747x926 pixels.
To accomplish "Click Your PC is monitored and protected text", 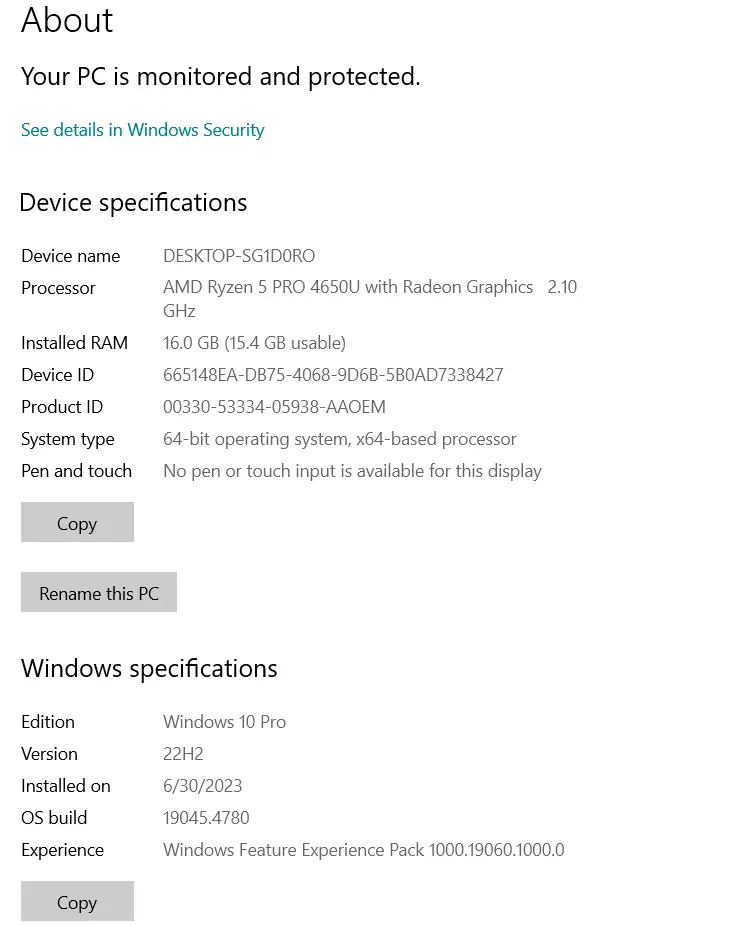I will (220, 77).
